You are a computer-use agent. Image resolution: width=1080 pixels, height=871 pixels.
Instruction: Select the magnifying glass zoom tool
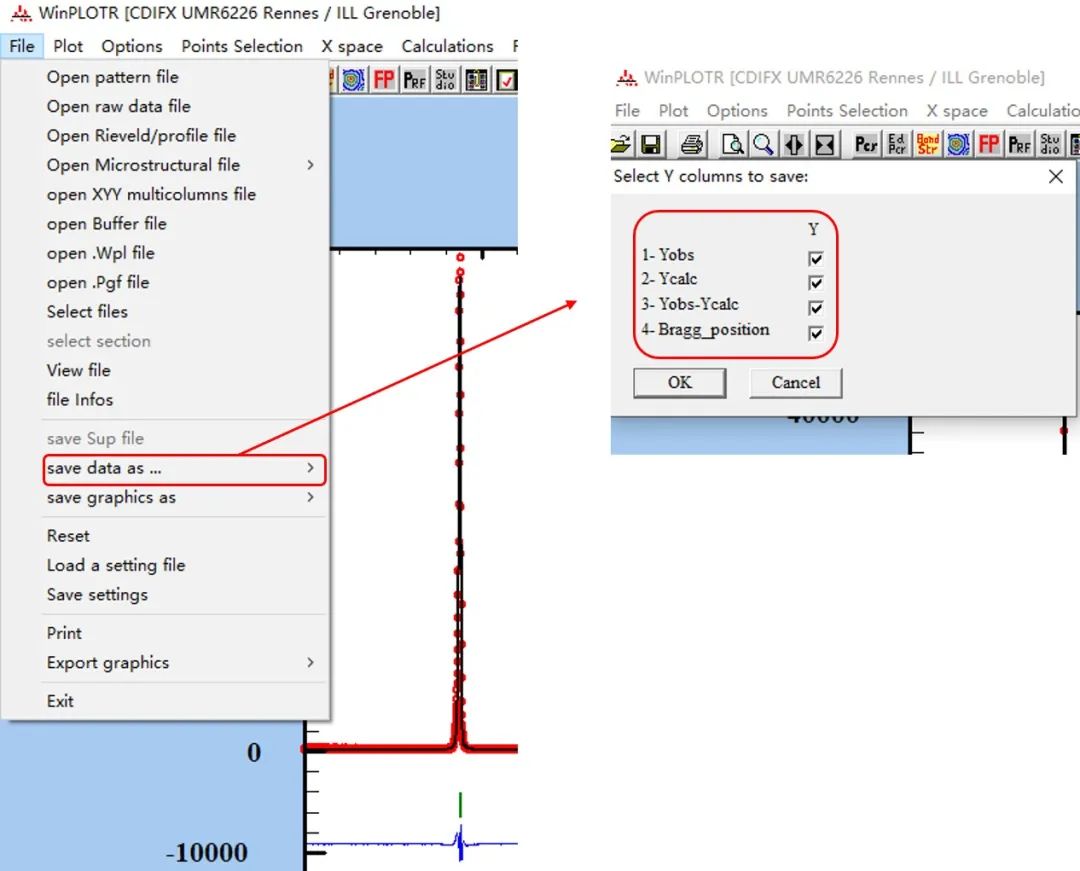763,145
